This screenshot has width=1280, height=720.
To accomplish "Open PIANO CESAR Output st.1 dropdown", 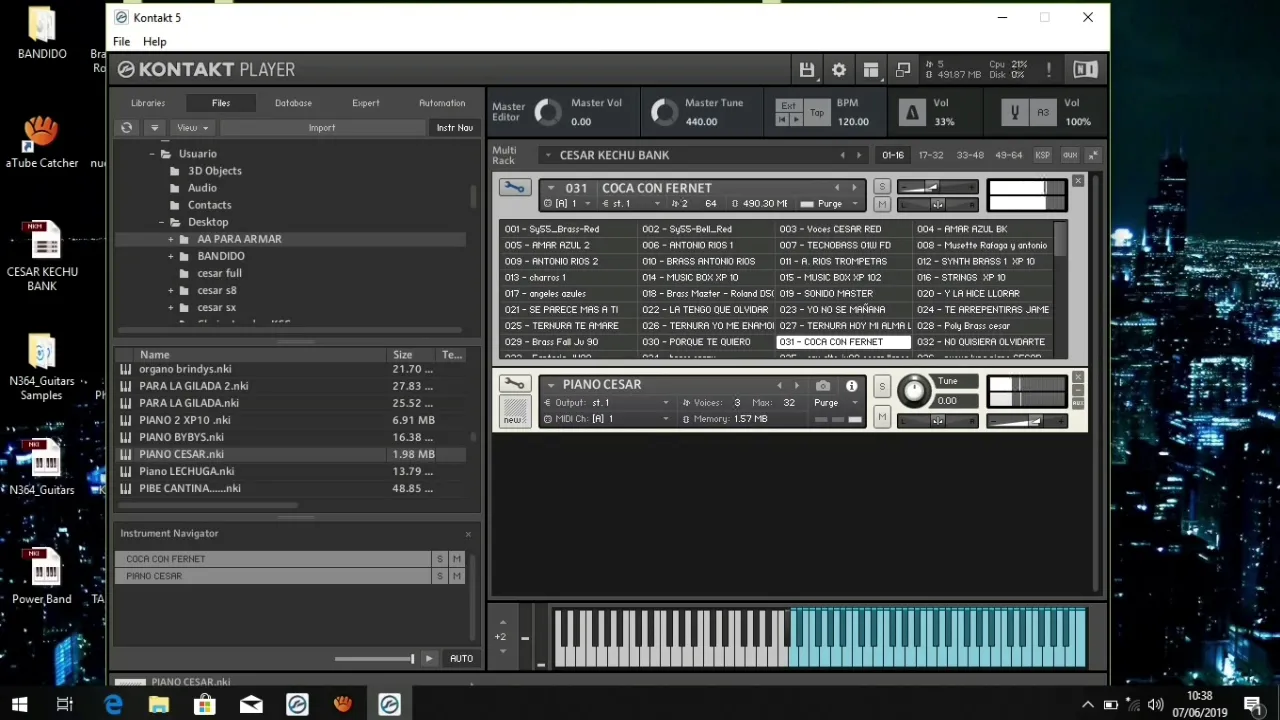I will 608,403.
